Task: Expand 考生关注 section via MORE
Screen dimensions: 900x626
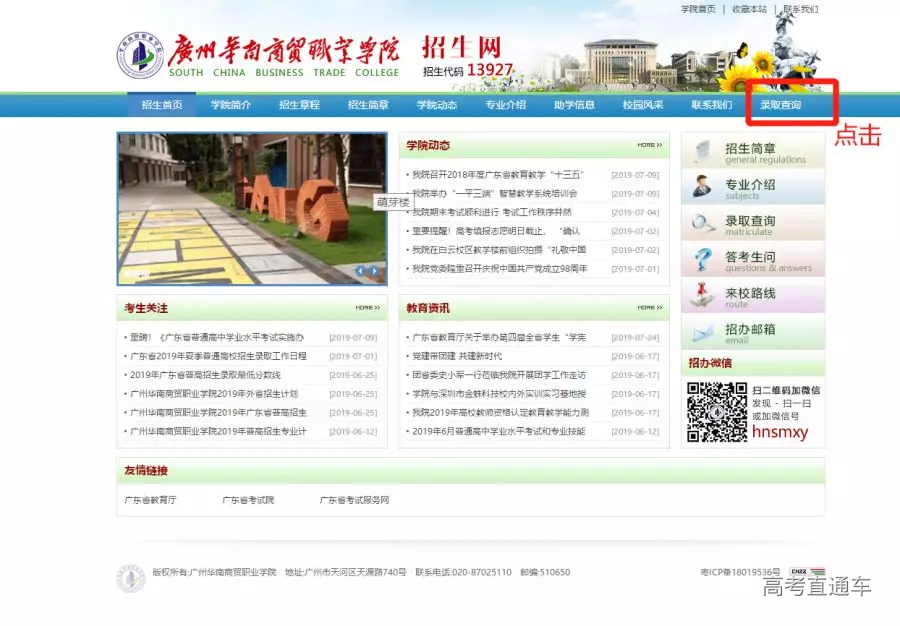Action: (x=367, y=308)
